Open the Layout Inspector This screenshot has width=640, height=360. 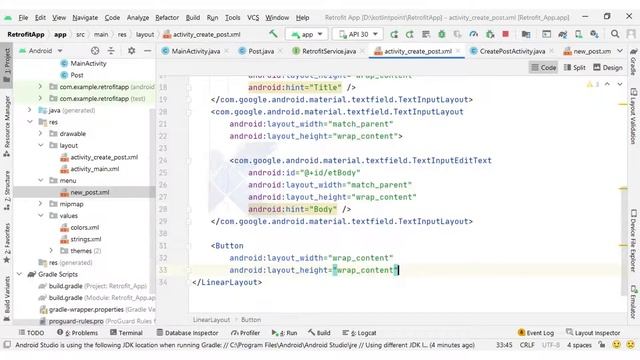pyautogui.click(x=593, y=333)
